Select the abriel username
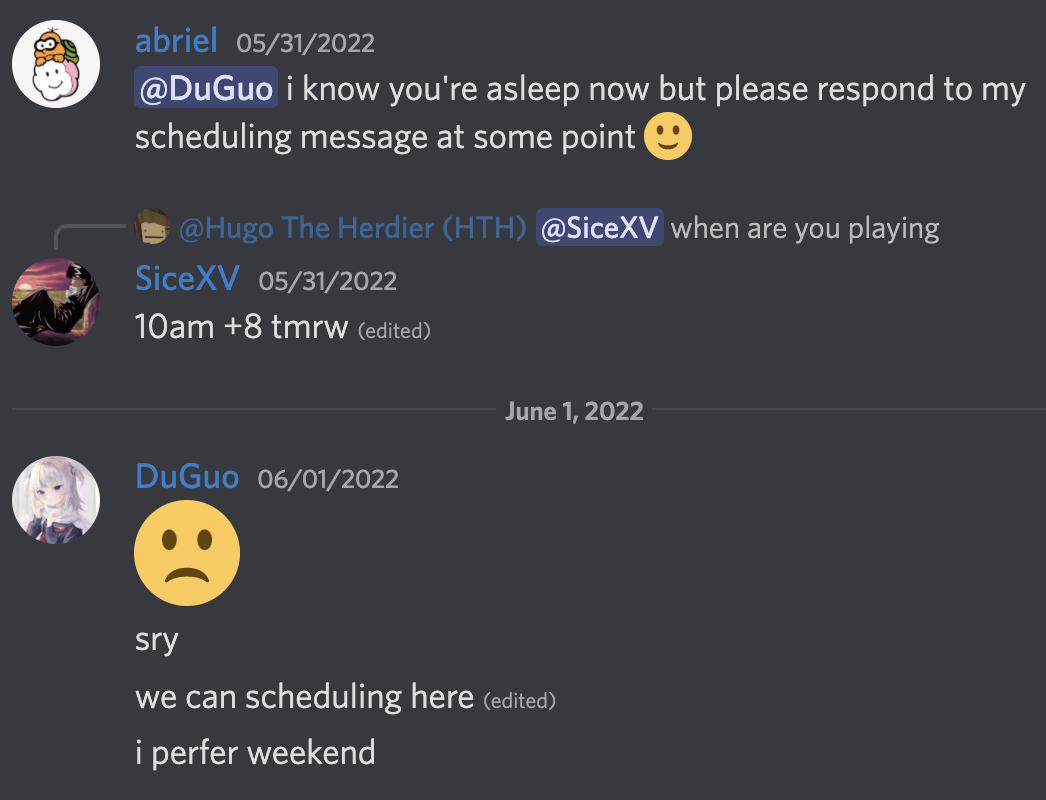This screenshot has width=1046, height=800. (176, 41)
